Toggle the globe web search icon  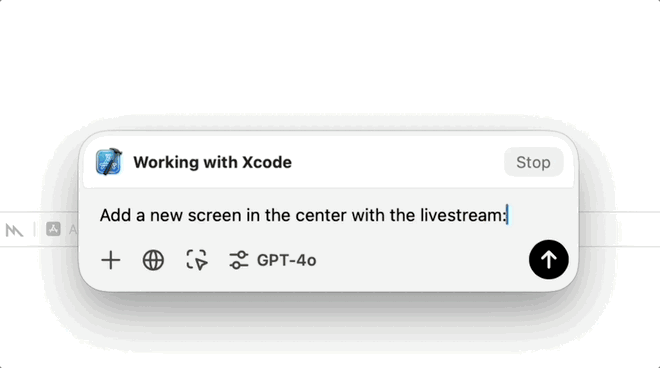153,260
